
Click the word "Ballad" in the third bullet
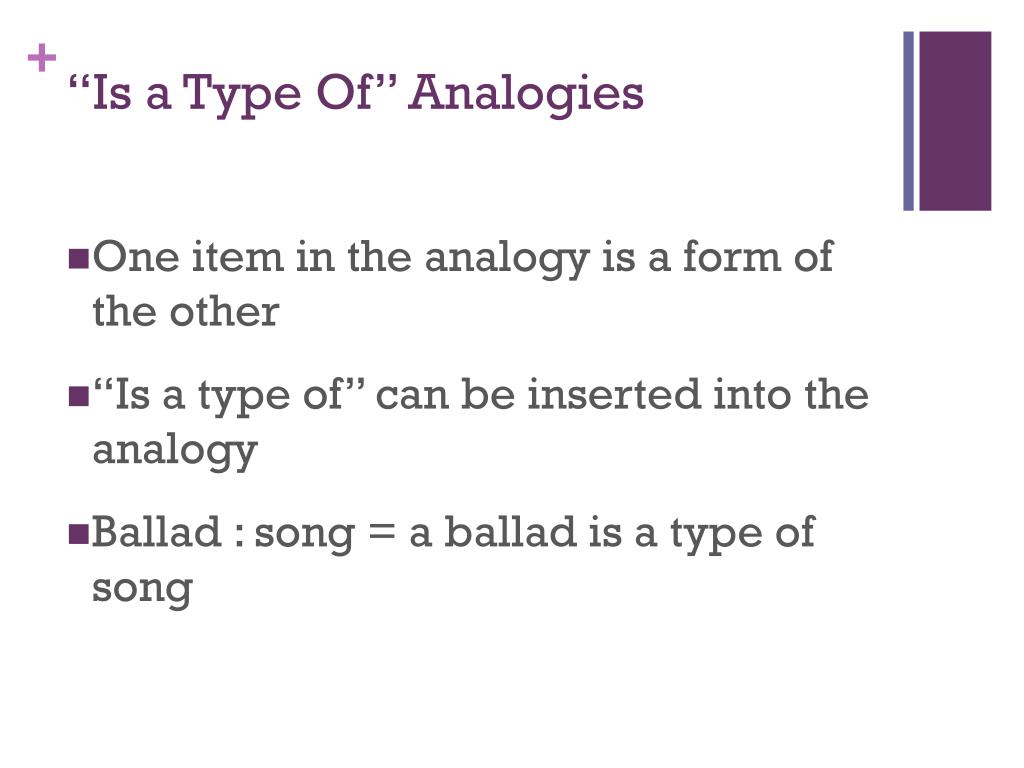point(157,532)
